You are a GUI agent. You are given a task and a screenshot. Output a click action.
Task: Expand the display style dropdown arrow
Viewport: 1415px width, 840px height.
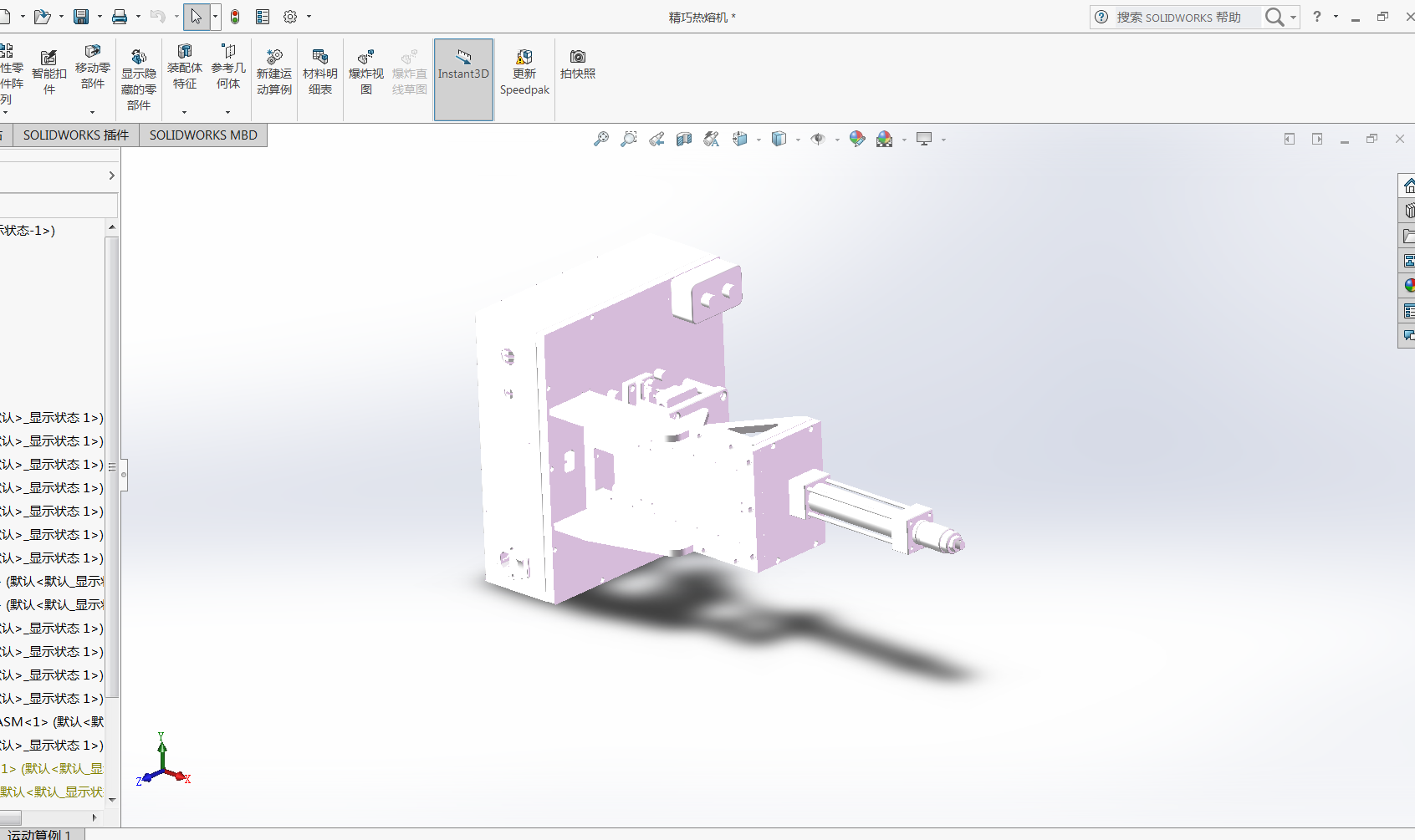[798, 140]
